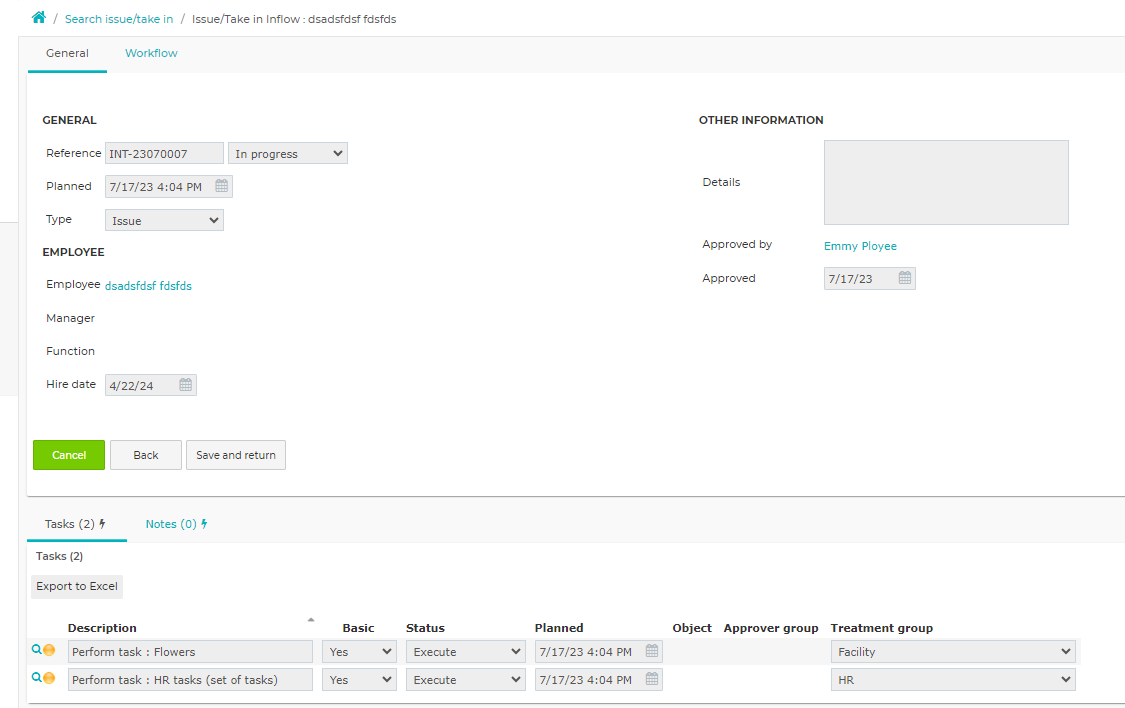Click magnifier icon for HR tasks row
The width and height of the screenshot is (1125, 708).
click(37, 678)
